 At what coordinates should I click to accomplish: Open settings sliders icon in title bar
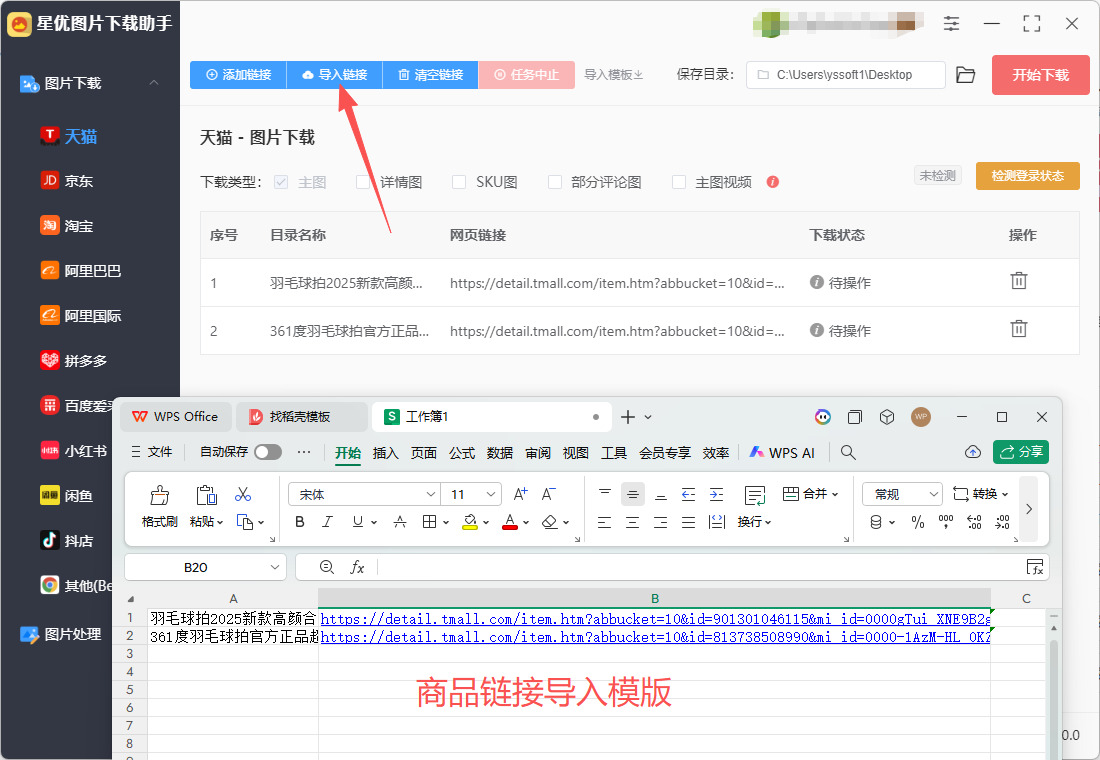coord(951,24)
